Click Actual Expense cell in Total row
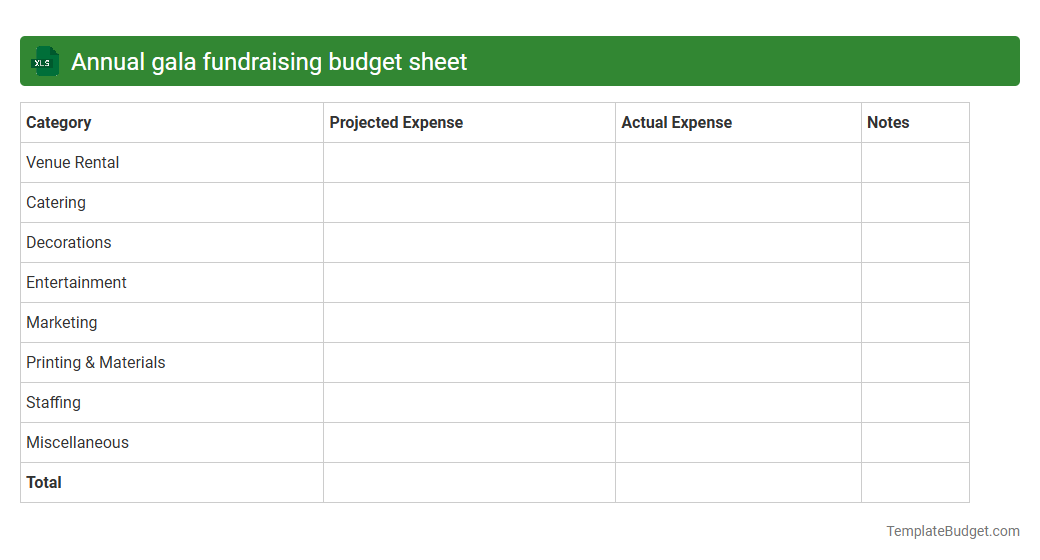The height and width of the screenshot is (560, 1040). pos(738,482)
